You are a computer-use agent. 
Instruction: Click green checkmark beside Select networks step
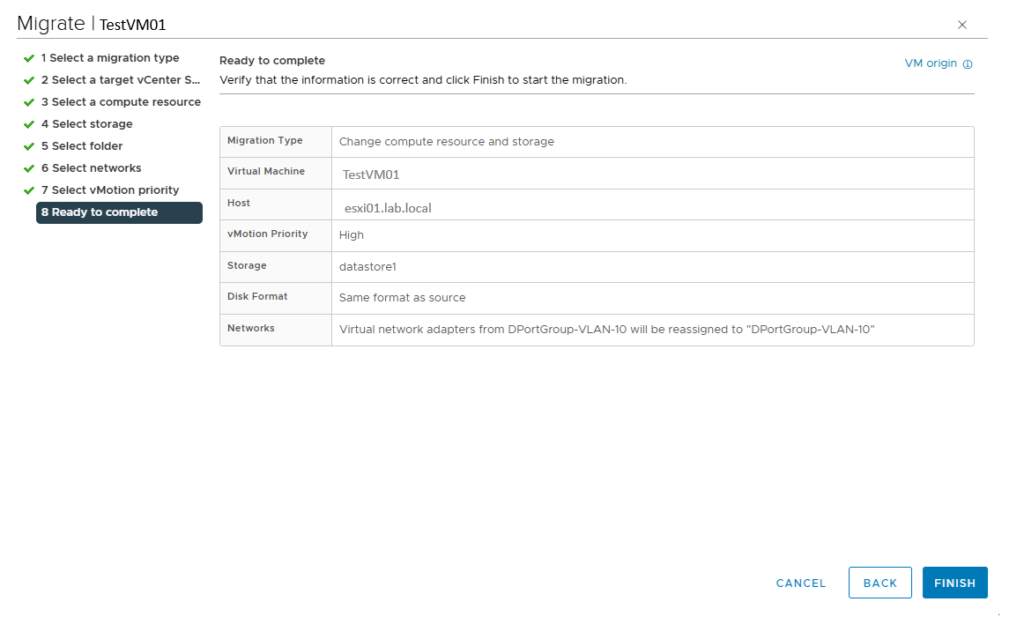[29, 168]
